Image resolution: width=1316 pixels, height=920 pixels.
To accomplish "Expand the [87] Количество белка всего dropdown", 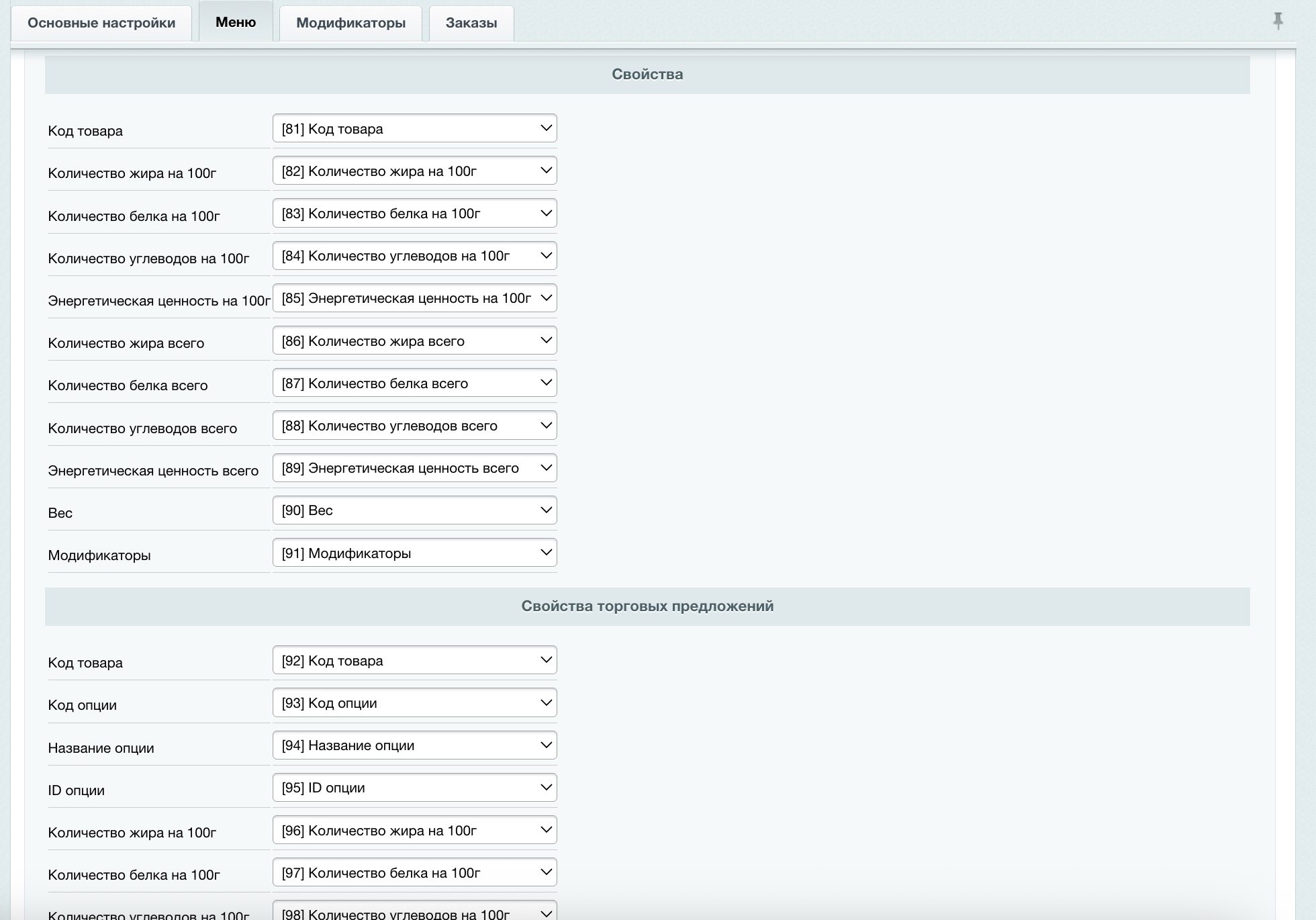I will 414,383.
